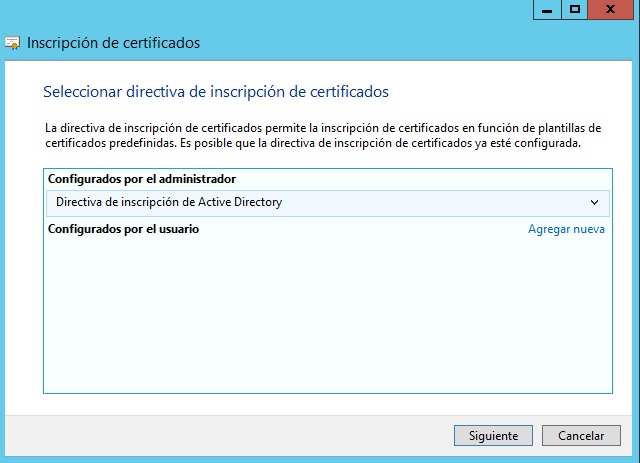Click the Seleccionar directiva de inscripción heading
The width and height of the screenshot is (640, 463).
(216, 92)
